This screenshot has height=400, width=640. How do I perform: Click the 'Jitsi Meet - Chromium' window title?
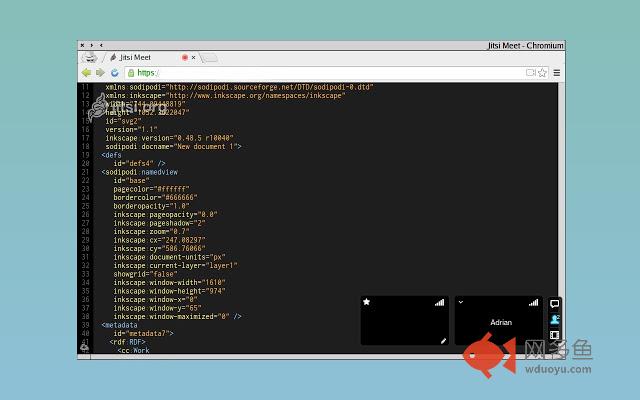[526, 46]
